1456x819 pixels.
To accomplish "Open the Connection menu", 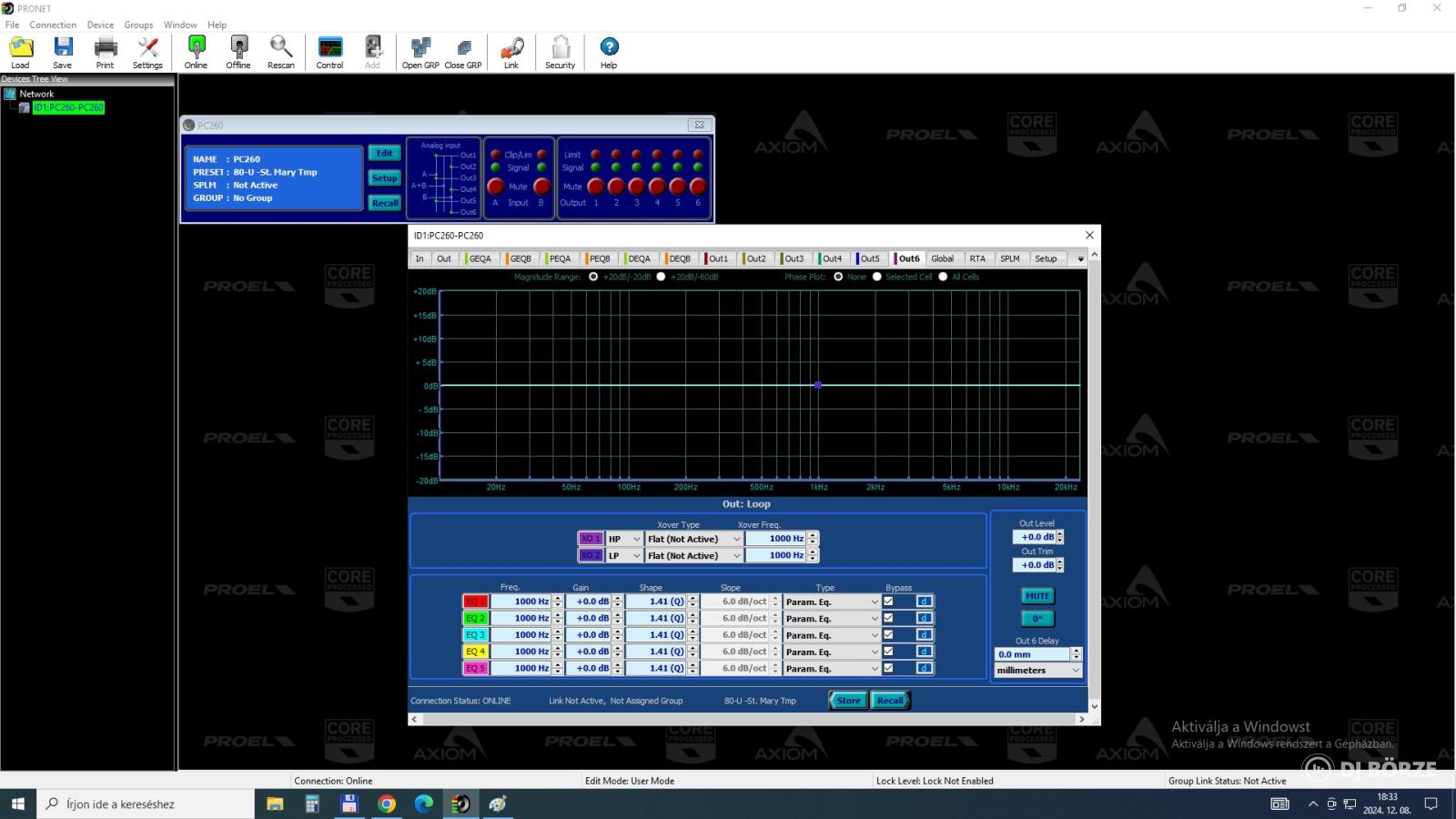I will (53, 25).
